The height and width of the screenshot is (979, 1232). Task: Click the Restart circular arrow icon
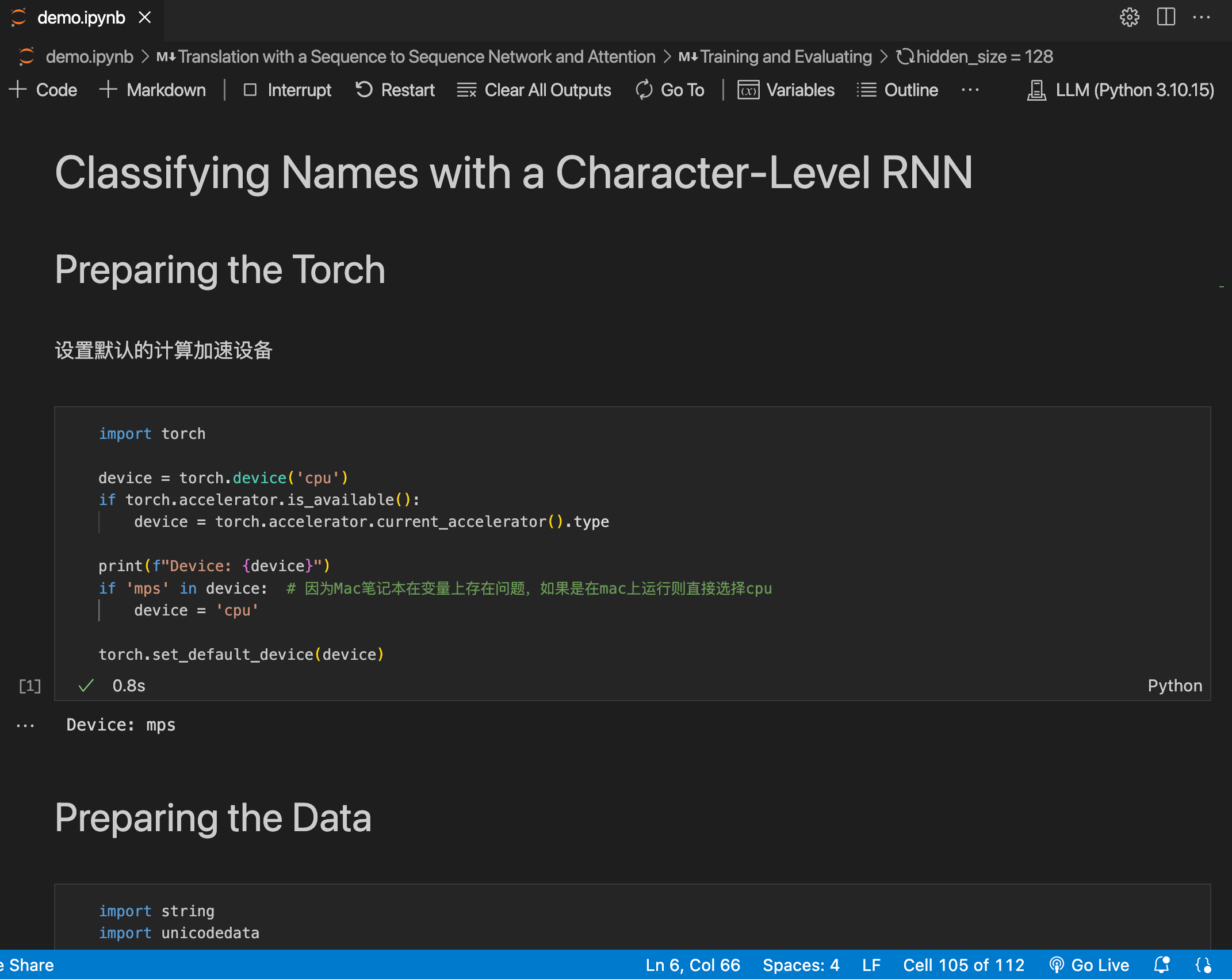click(364, 89)
